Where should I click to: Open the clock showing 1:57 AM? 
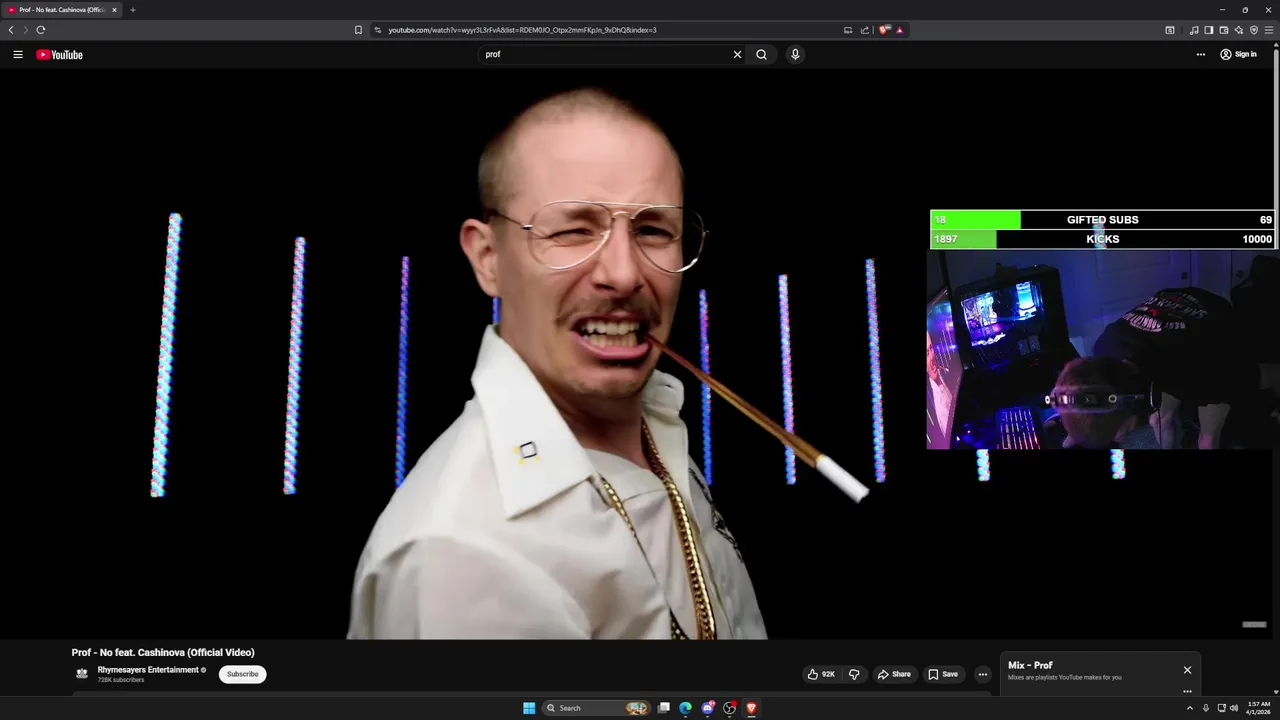[1259, 708]
